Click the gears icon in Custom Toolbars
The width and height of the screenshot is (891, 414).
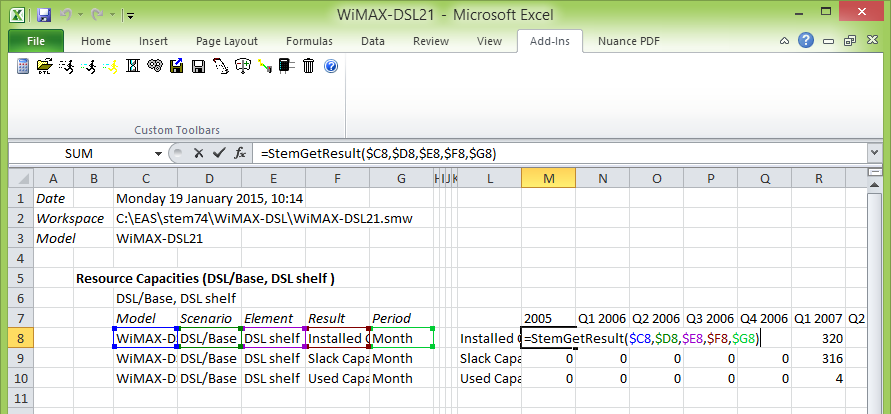click(x=155, y=66)
